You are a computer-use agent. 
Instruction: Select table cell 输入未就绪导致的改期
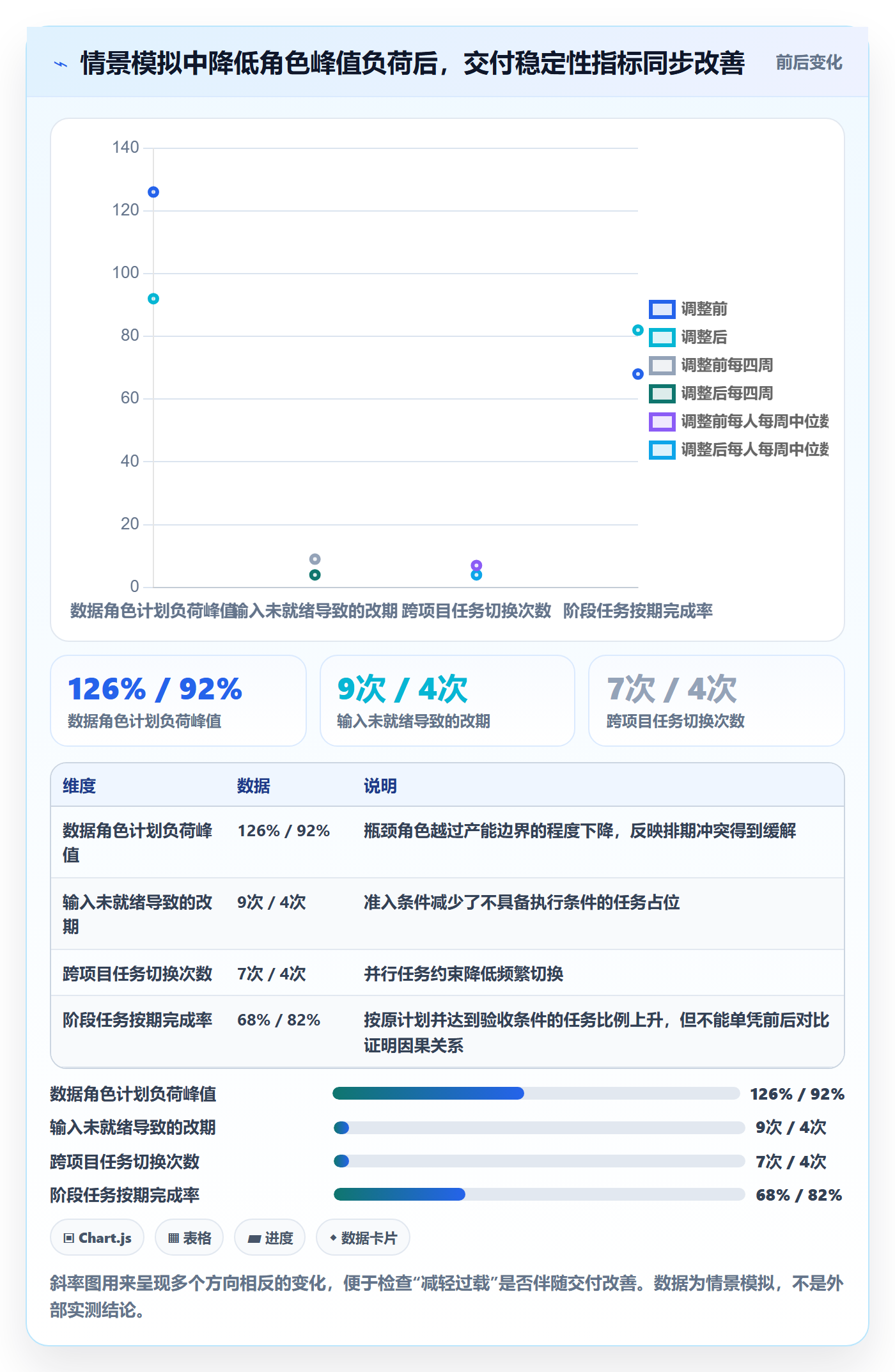click(137, 914)
